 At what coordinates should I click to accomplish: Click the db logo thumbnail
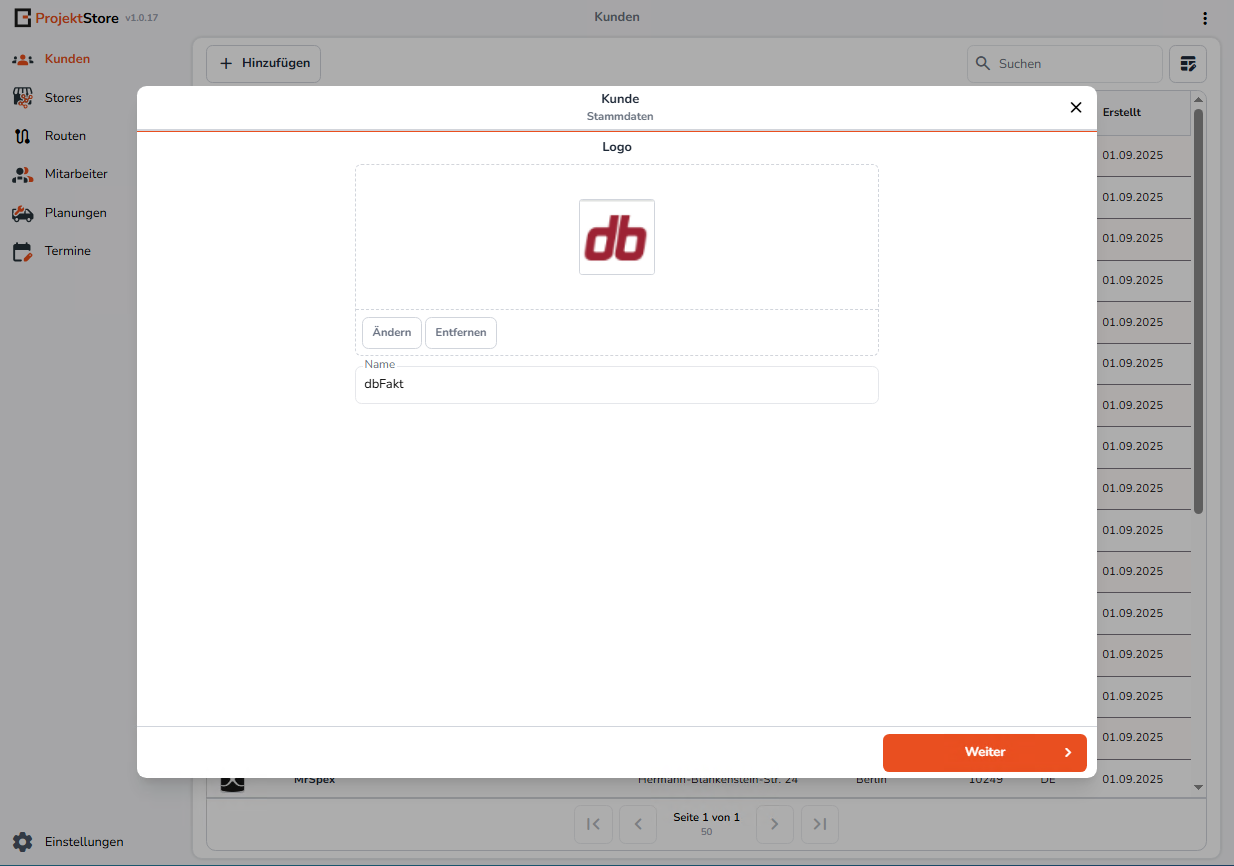(617, 237)
